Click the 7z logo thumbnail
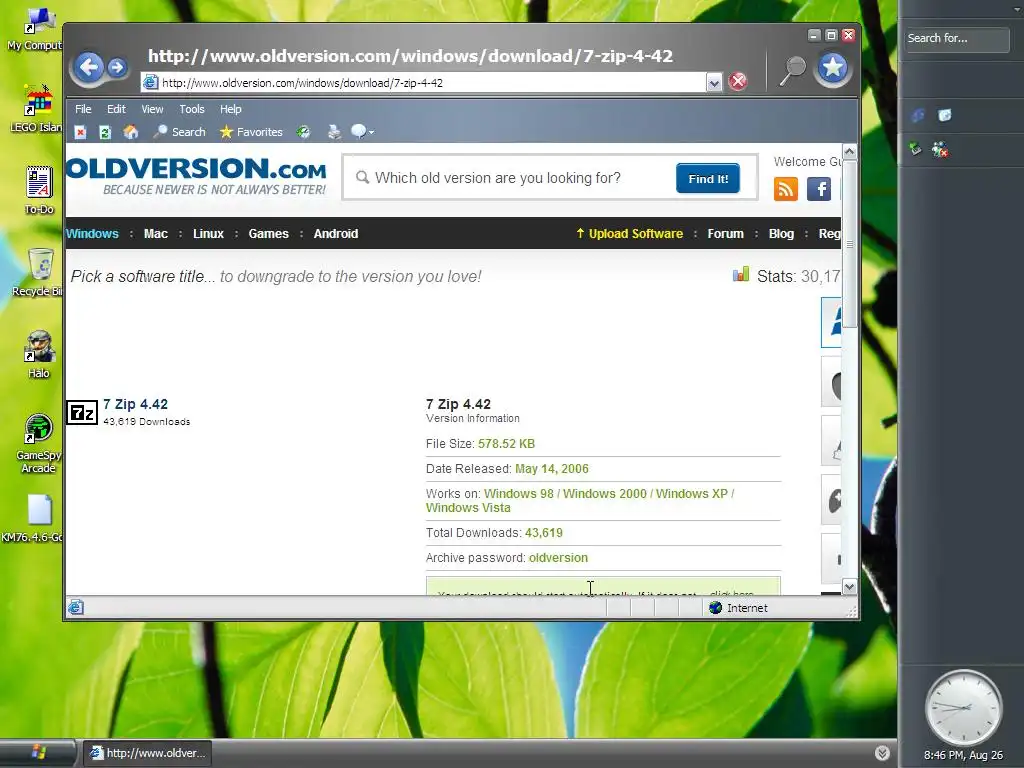 pyautogui.click(x=82, y=413)
